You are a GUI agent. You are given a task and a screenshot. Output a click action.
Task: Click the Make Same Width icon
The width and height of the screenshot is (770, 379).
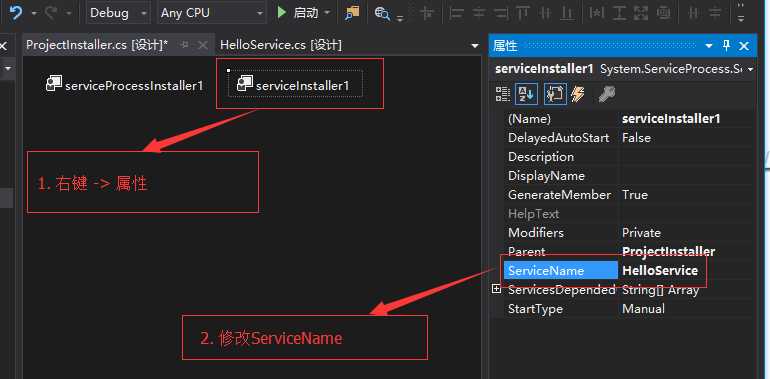597,13
